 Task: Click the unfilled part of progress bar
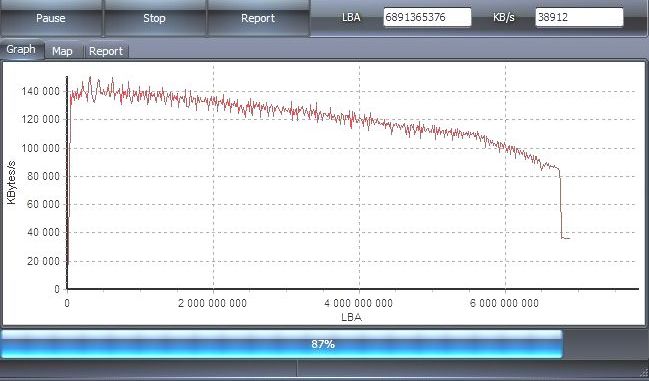click(x=605, y=344)
